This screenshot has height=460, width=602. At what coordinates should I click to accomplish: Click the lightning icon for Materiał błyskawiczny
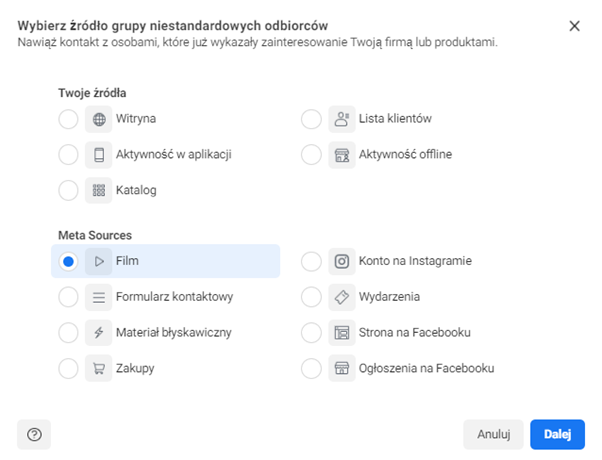99,332
